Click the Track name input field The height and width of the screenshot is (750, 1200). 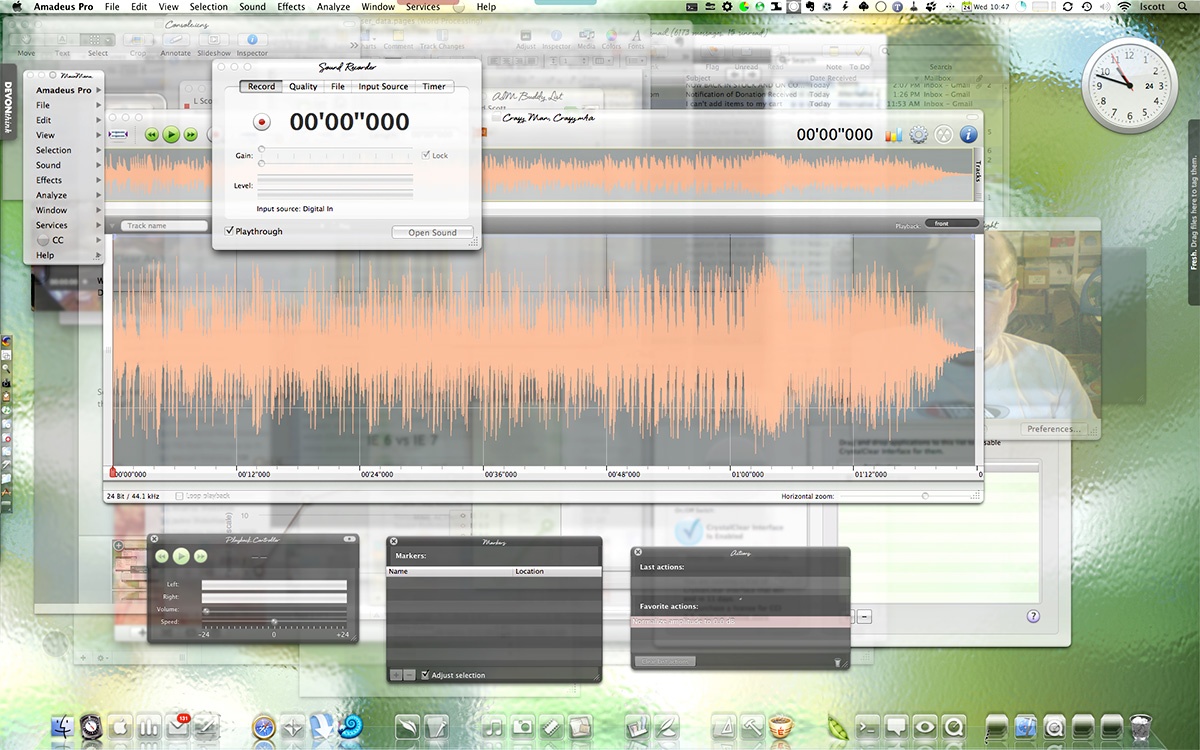pos(166,225)
